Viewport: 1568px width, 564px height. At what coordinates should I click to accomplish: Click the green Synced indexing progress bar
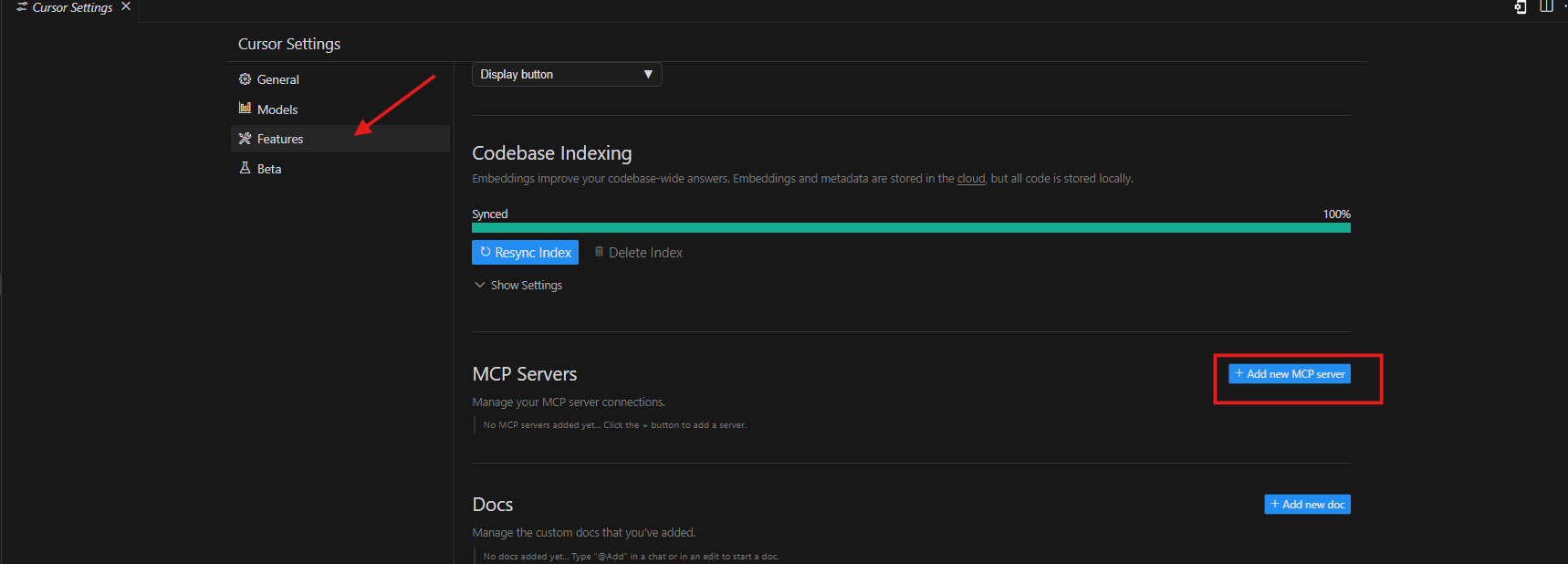click(911, 228)
